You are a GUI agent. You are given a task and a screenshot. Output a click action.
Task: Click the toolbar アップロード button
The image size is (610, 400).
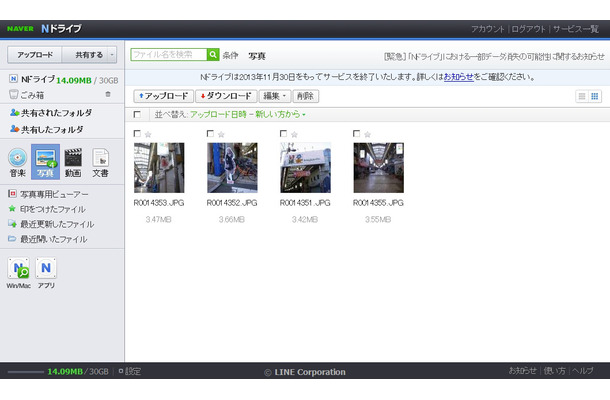[163, 96]
